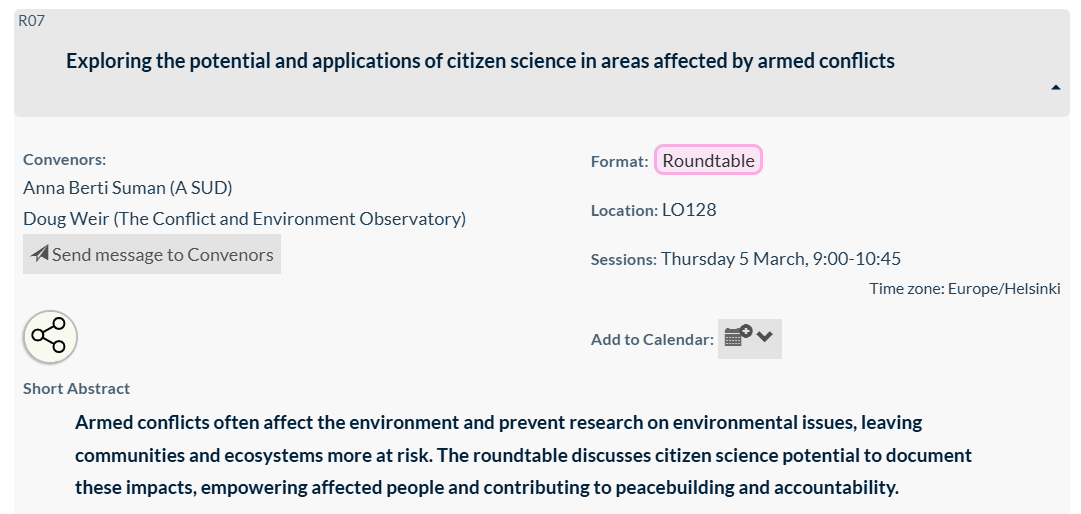Screen dimensions: 1081x514
Task: Click the Format label
Action: point(619,161)
